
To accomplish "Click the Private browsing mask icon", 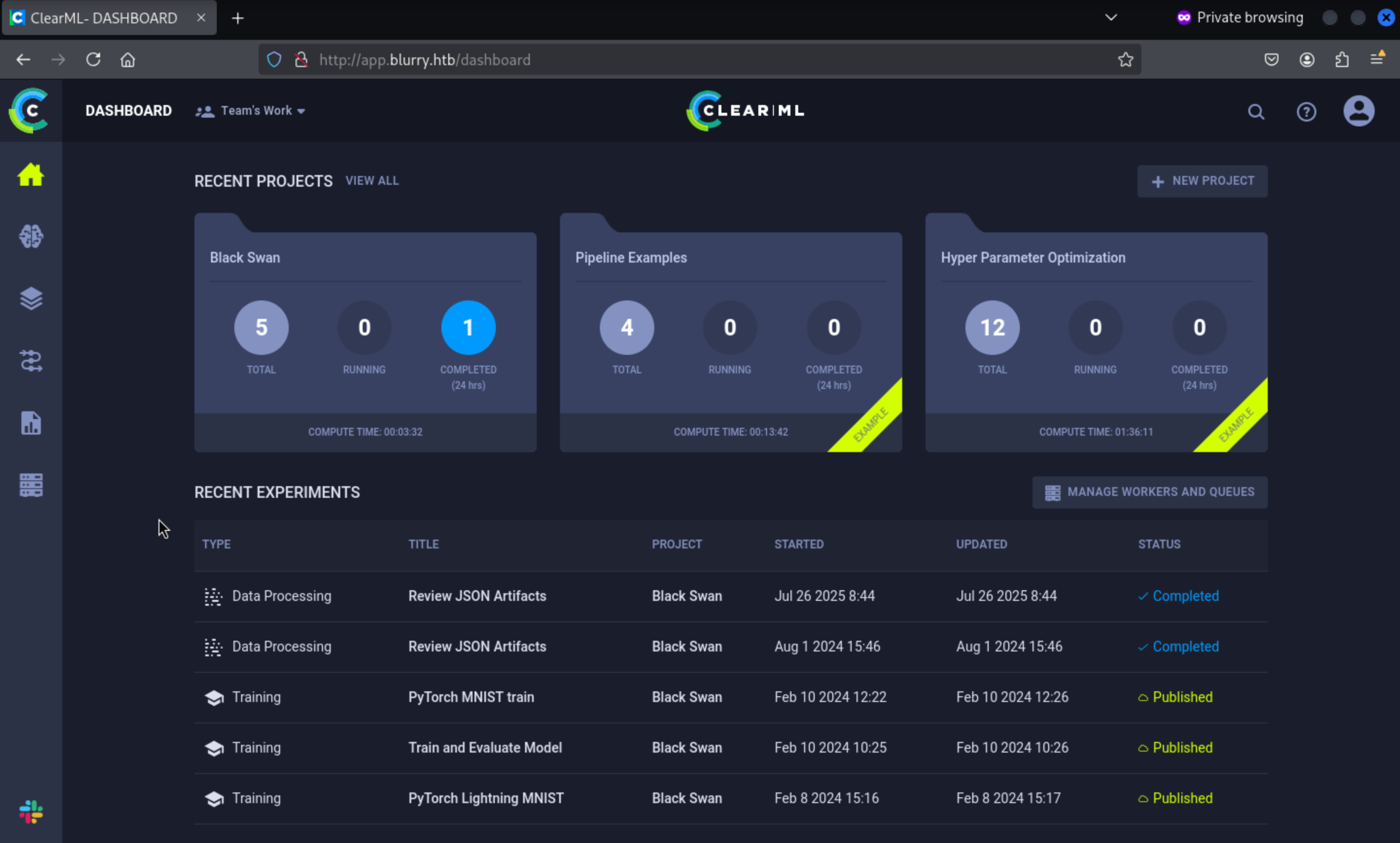I will 1184,18.
